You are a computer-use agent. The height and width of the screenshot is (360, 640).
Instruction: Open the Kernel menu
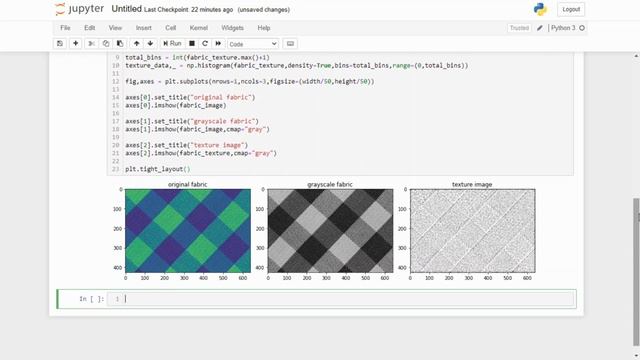[199, 28]
